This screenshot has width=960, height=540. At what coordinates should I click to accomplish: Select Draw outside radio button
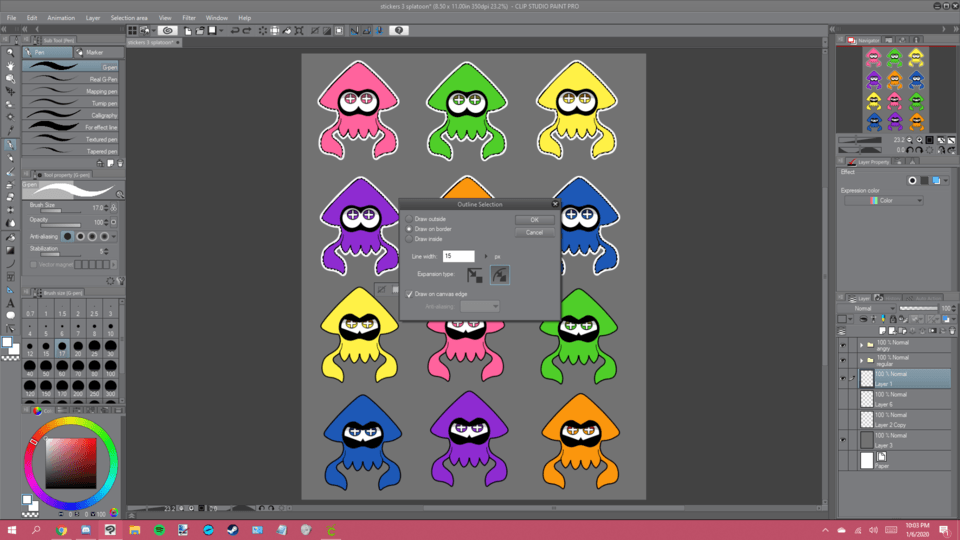pos(409,219)
